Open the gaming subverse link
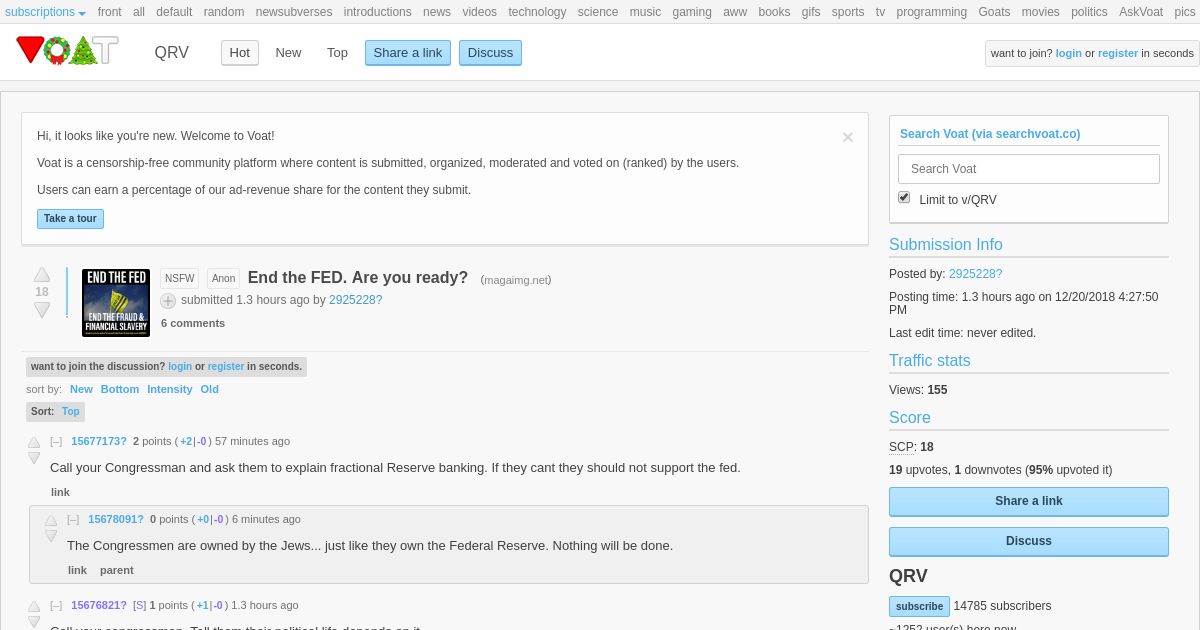The height and width of the screenshot is (630, 1200). tap(692, 12)
